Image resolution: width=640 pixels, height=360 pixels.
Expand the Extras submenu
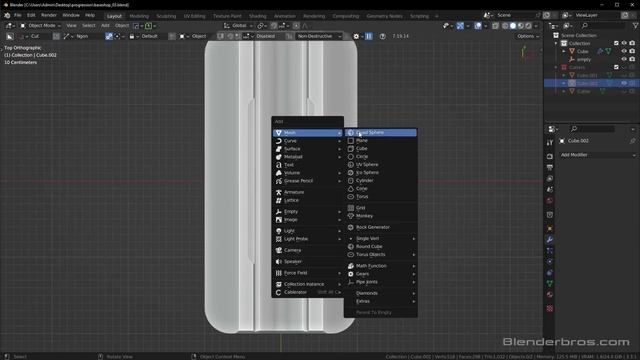click(x=381, y=301)
